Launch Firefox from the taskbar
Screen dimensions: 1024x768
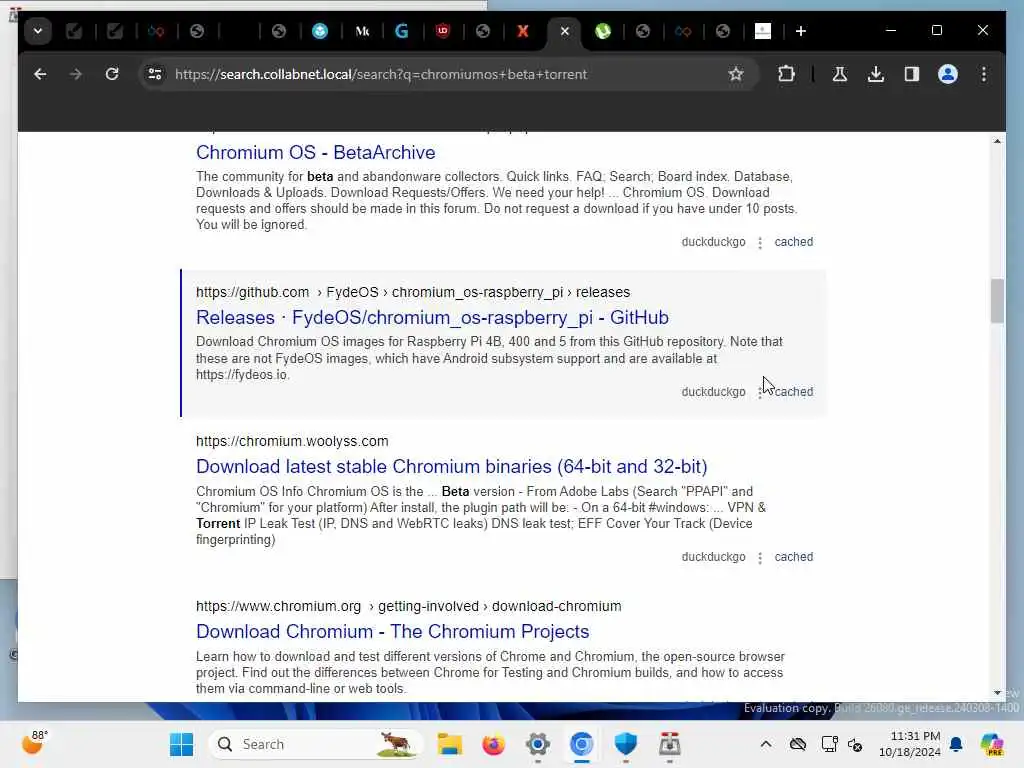(x=494, y=744)
